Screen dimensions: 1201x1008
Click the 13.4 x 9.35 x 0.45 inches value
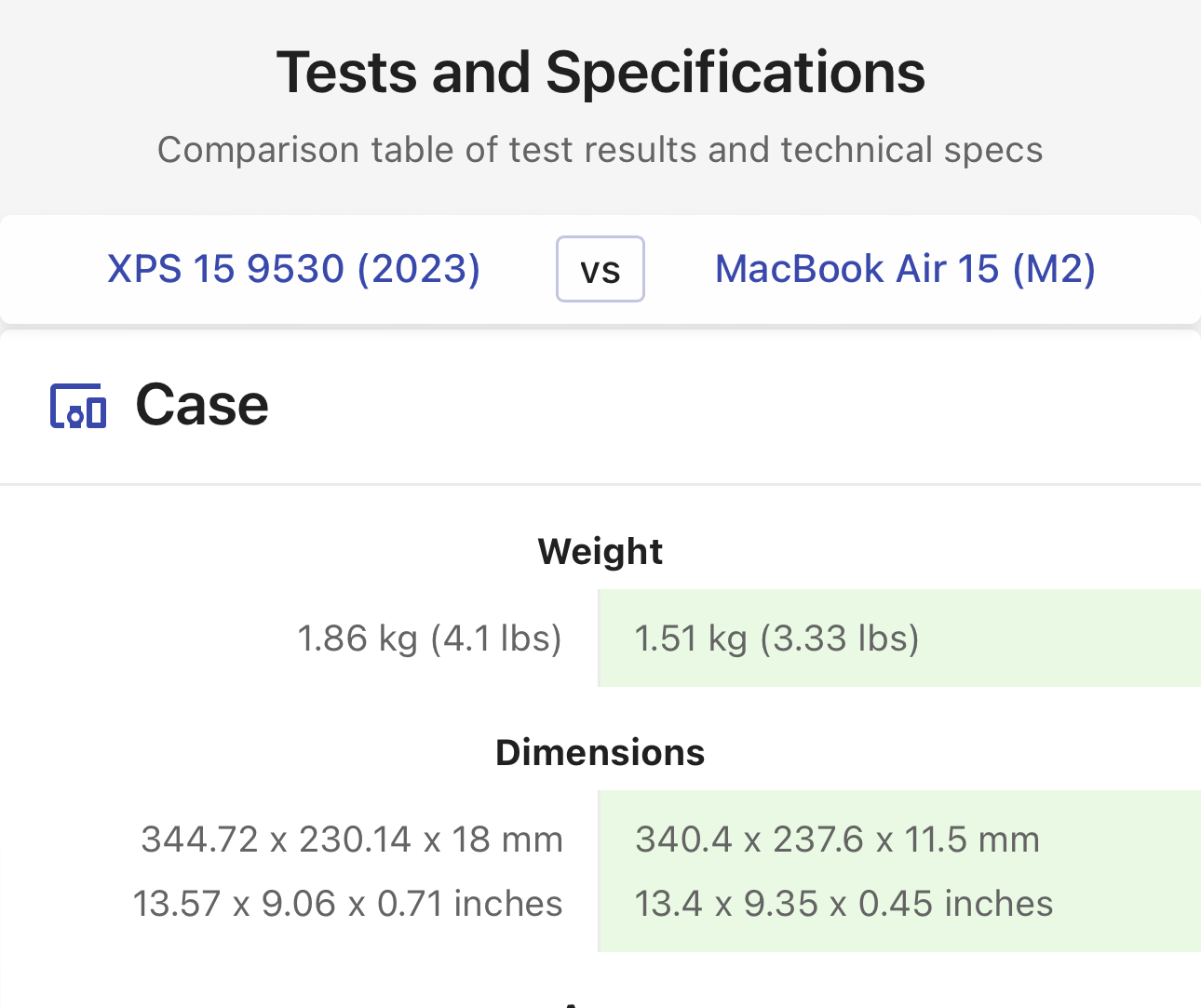(843, 904)
